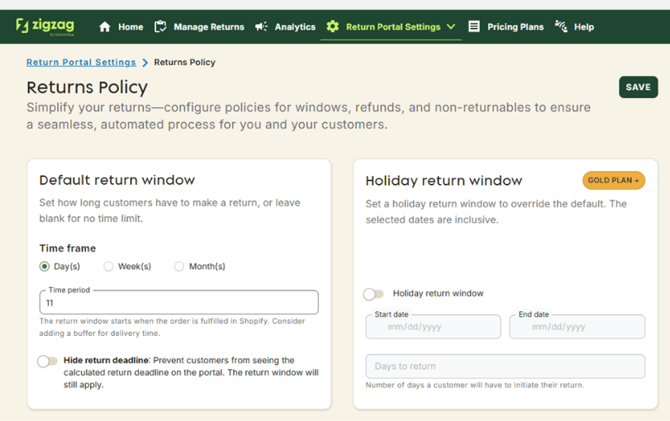Click the Help icon in navbar

pos(561,27)
